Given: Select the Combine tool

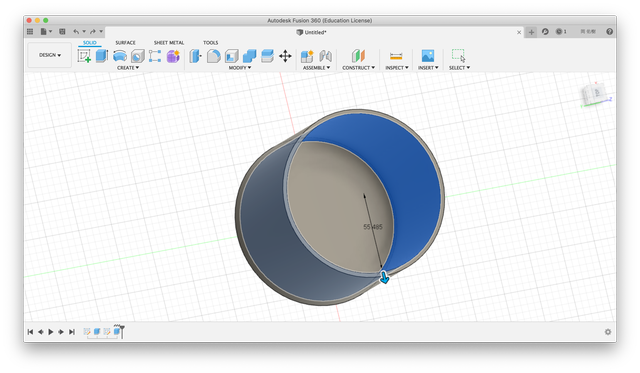Looking at the screenshot, I should coord(249,56).
